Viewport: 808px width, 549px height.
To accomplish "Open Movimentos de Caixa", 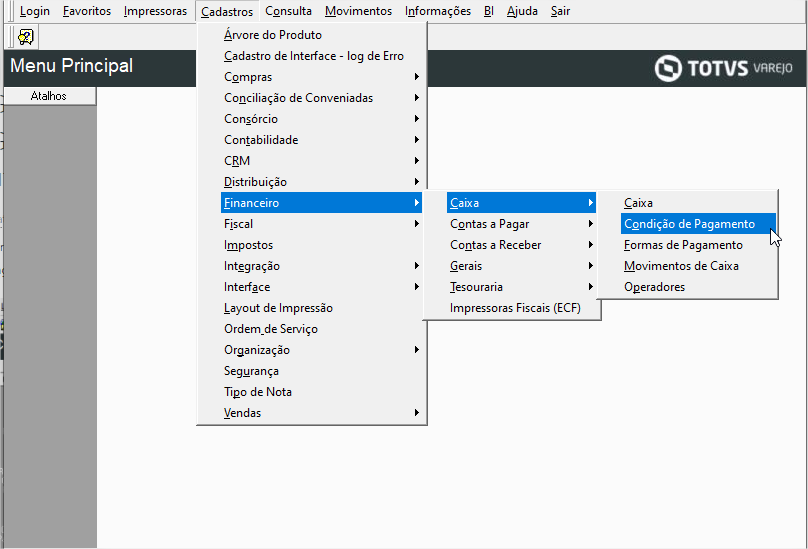I will click(698, 266).
